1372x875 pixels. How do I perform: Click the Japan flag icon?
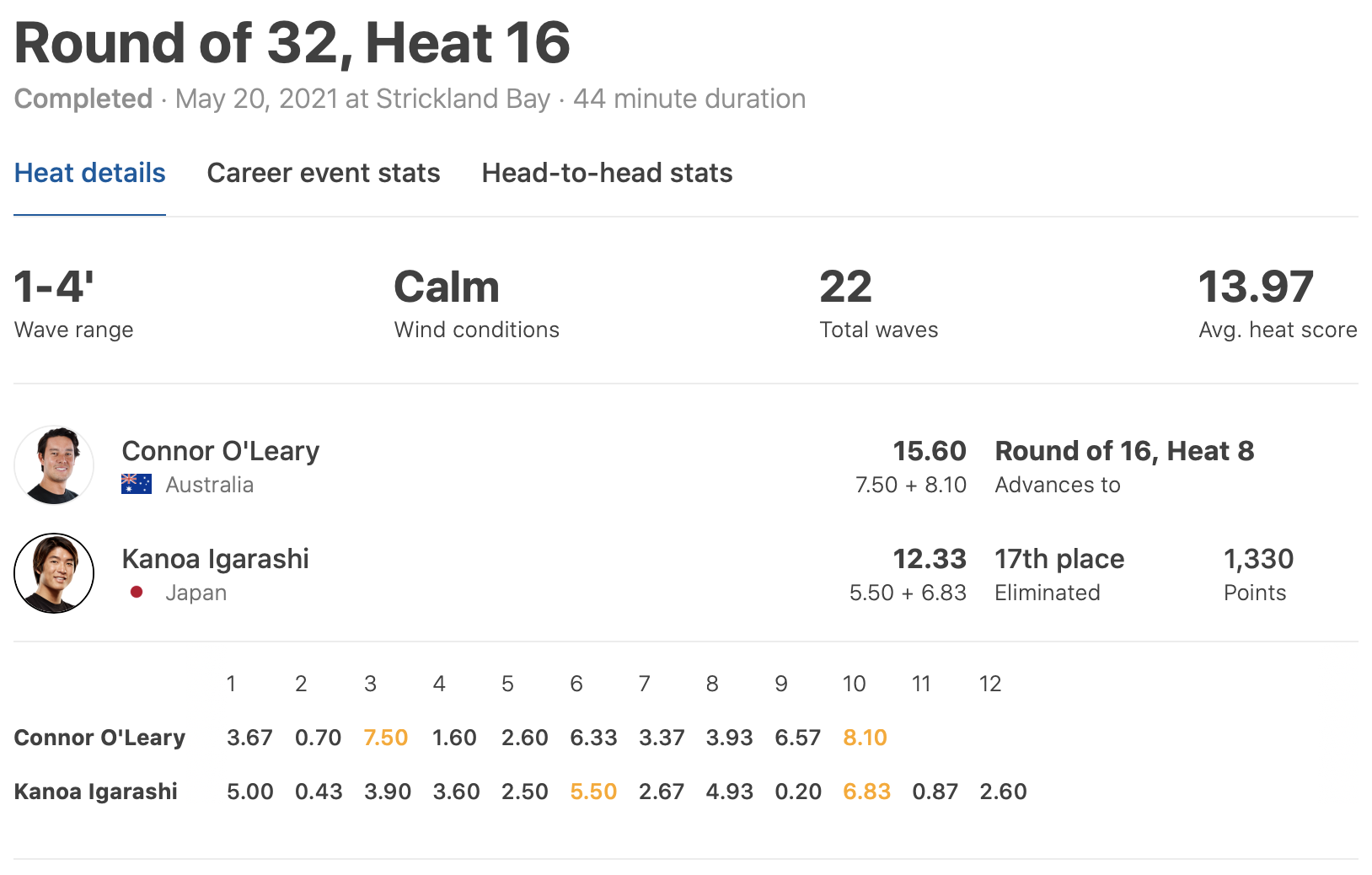pos(137,593)
